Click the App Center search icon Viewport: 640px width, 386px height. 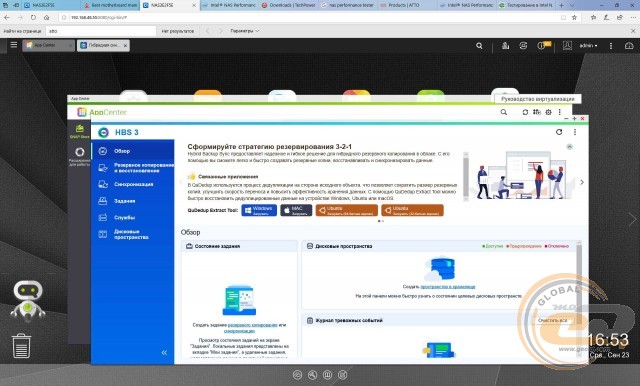(x=504, y=112)
